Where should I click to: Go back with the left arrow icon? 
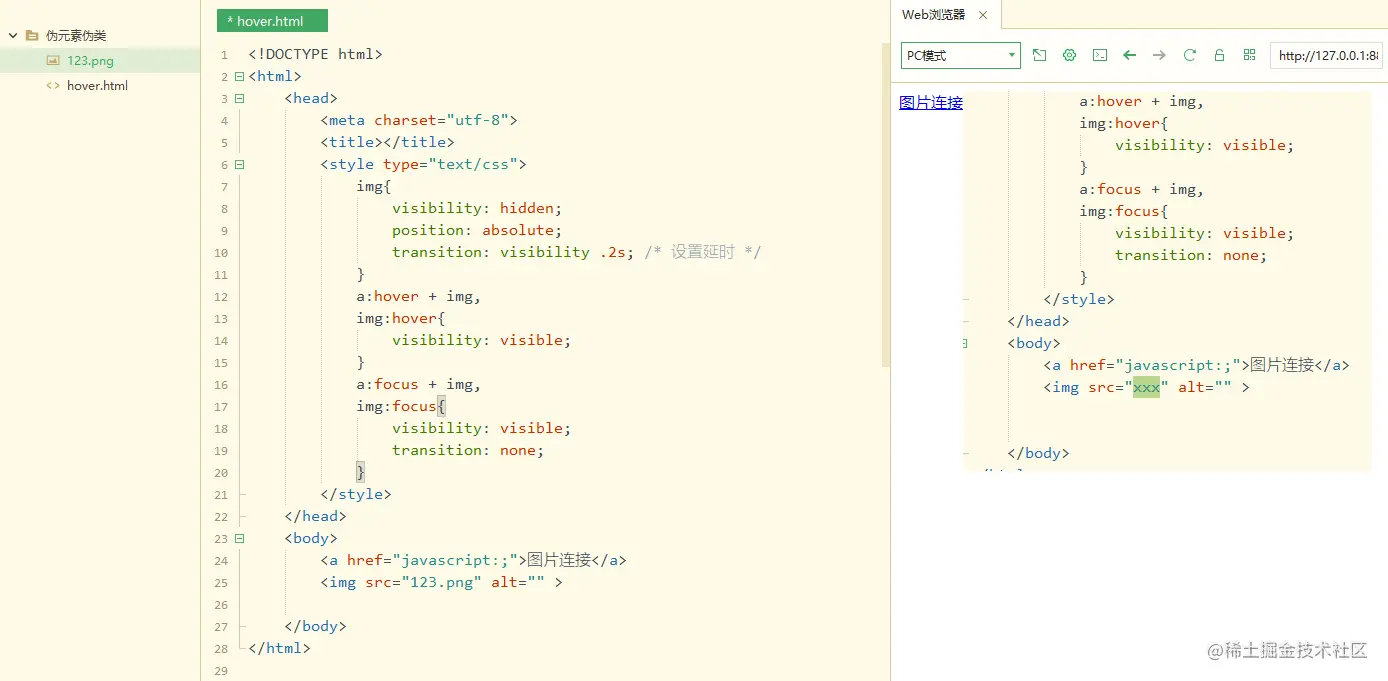click(1130, 55)
